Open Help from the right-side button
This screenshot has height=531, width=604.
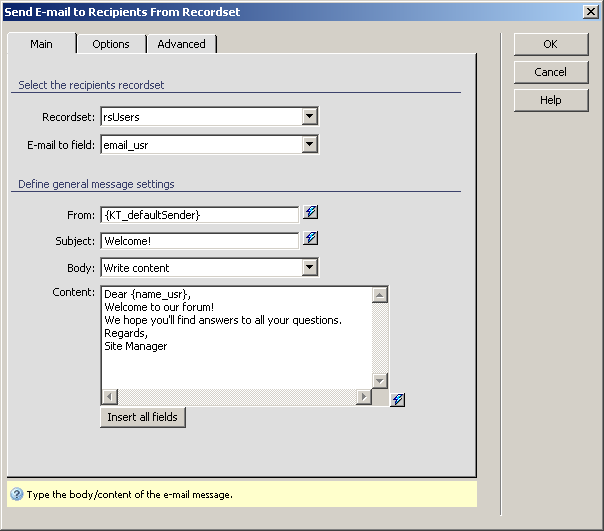point(550,100)
